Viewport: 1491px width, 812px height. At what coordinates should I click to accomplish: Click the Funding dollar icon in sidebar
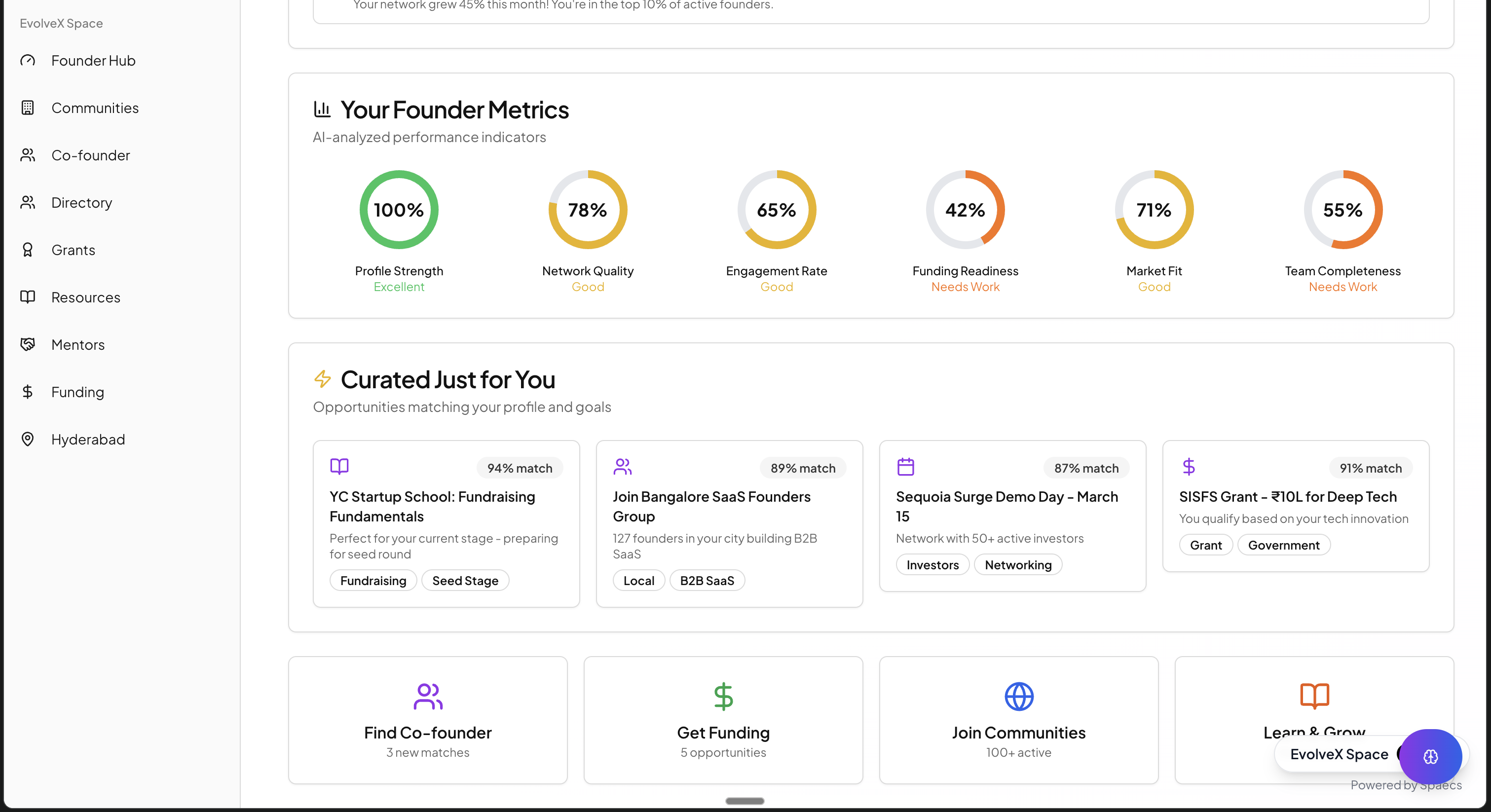[27, 392]
